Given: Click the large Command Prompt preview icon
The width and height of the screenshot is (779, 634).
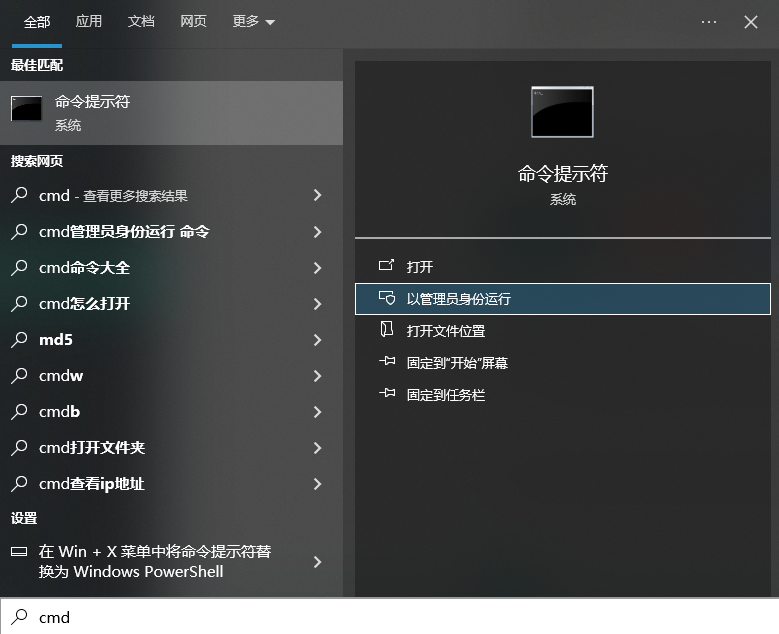Looking at the screenshot, I should point(562,112).
